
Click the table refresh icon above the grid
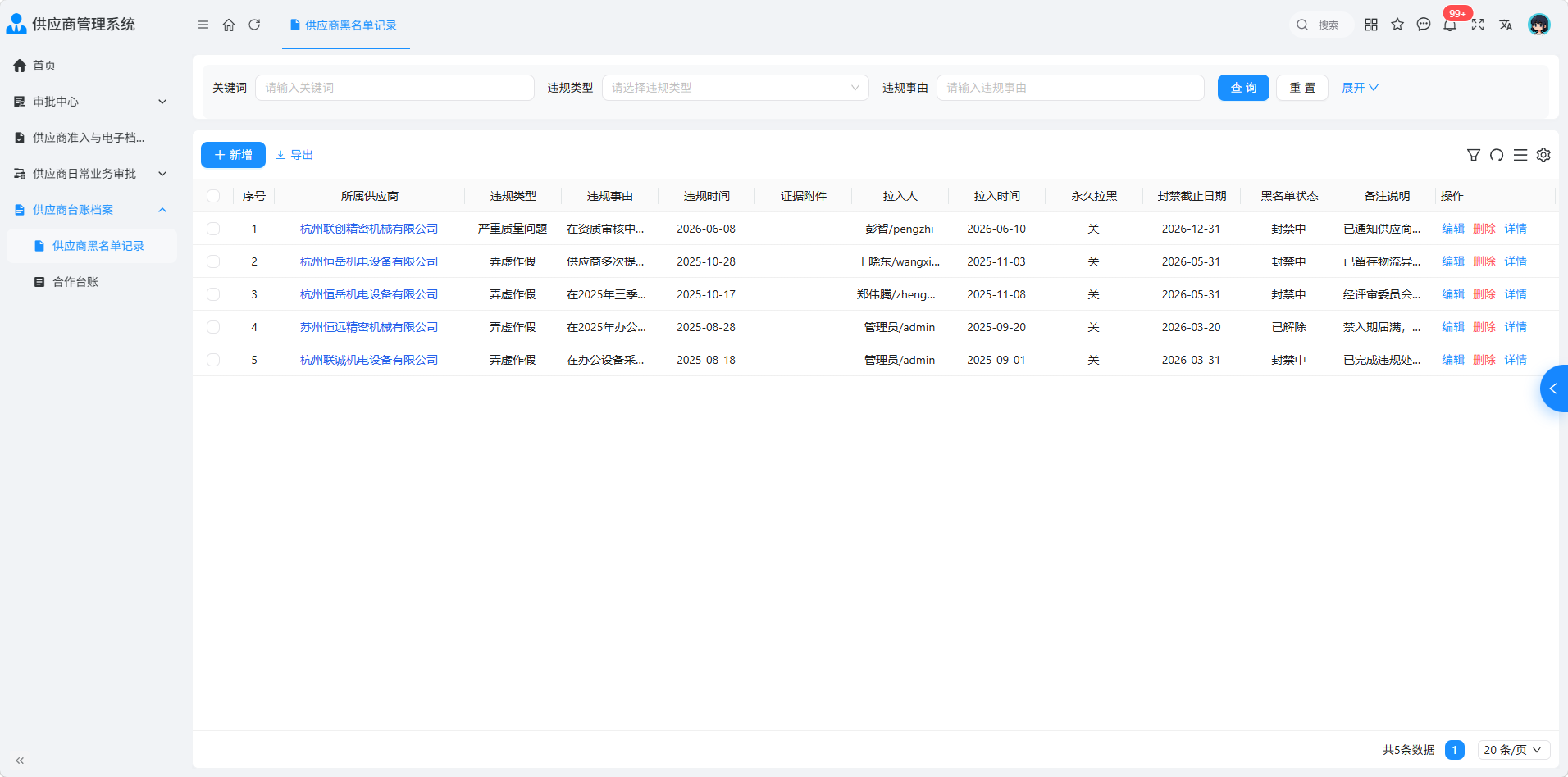click(x=1497, y=155)
